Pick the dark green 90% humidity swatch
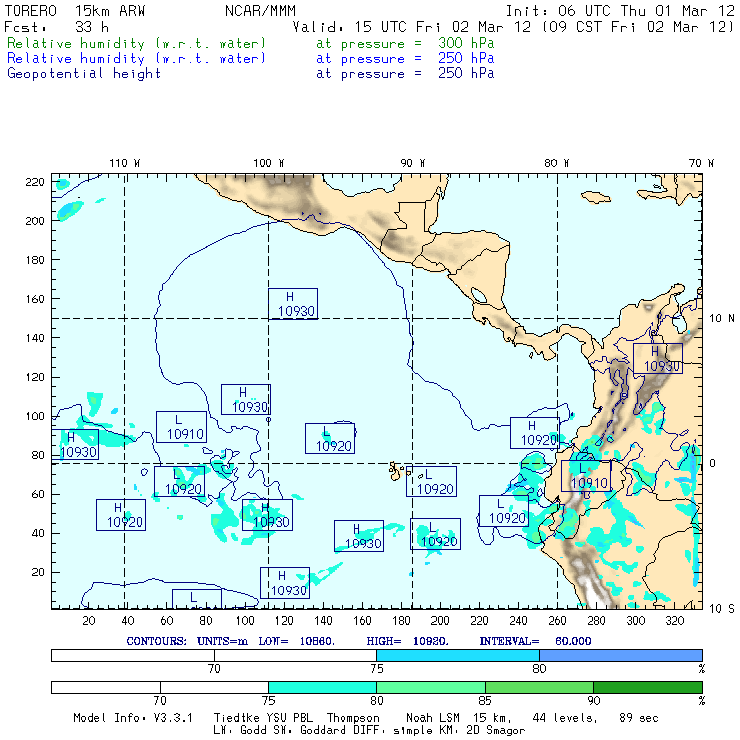This screenshot has height=740, width=740. tap(647, 688)
